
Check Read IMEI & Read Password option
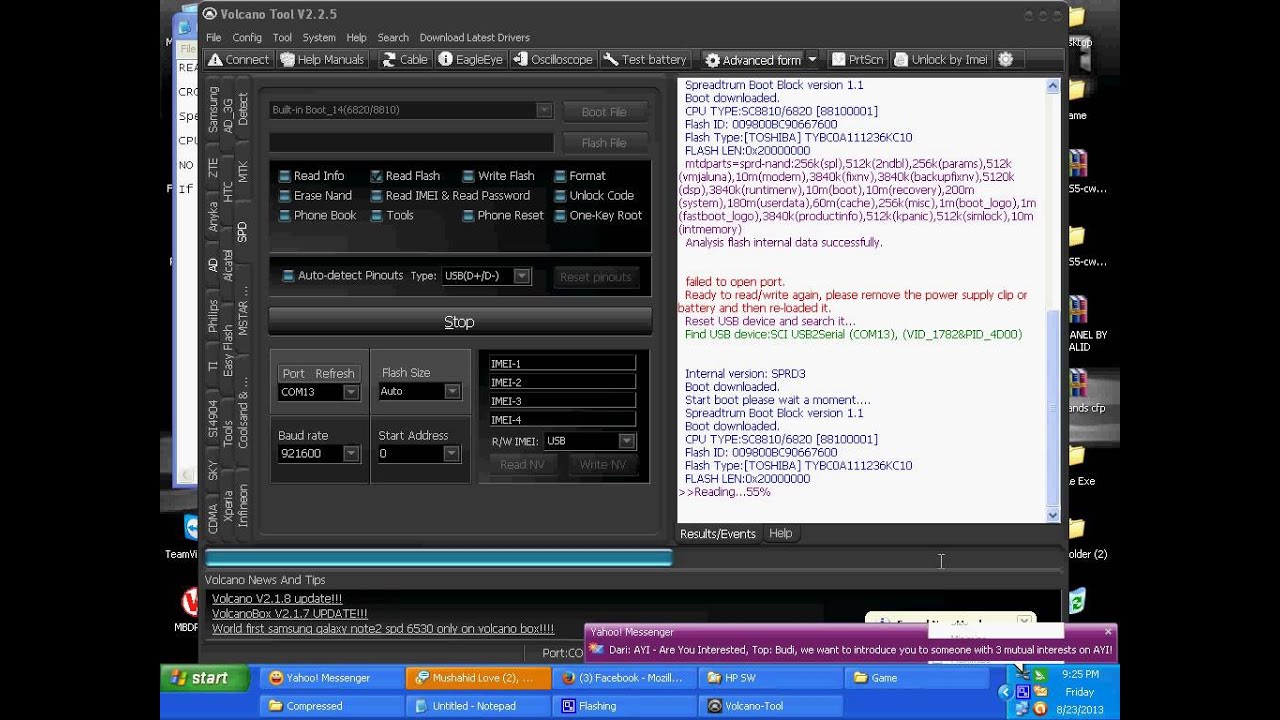coord(376,196)
